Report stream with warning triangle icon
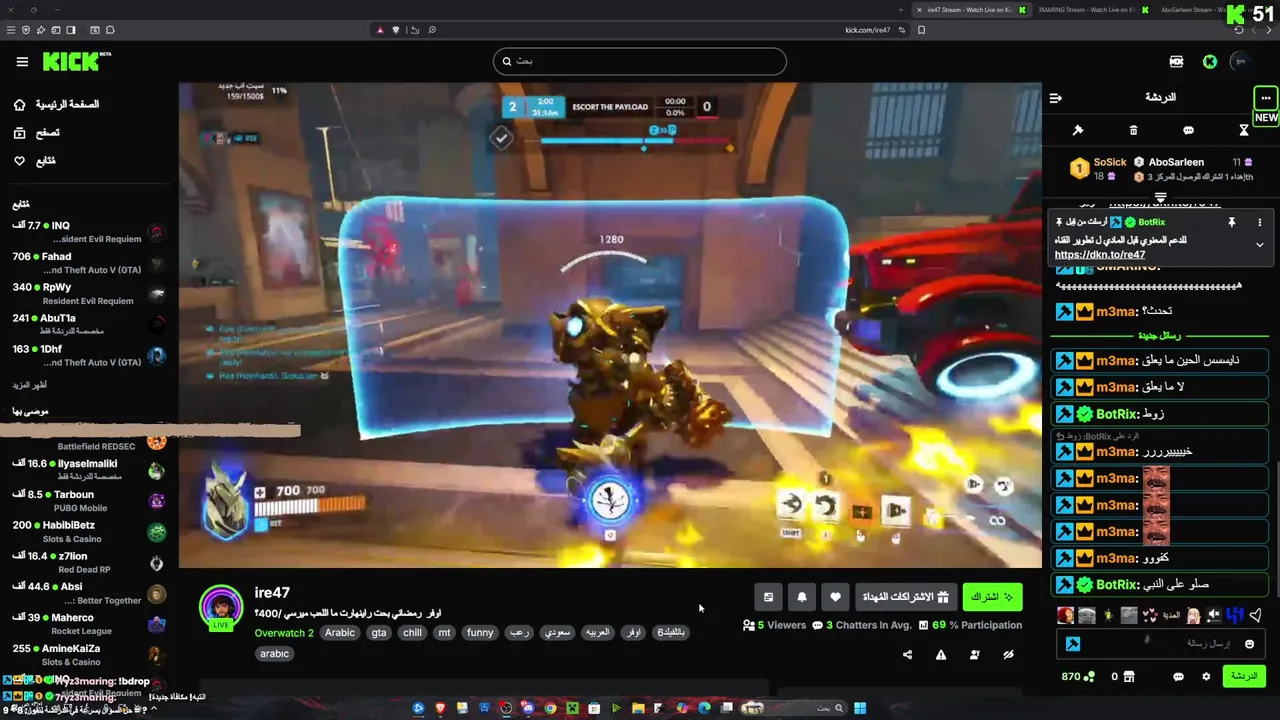This screenshot has height=720, width=1280. point(941,655)
